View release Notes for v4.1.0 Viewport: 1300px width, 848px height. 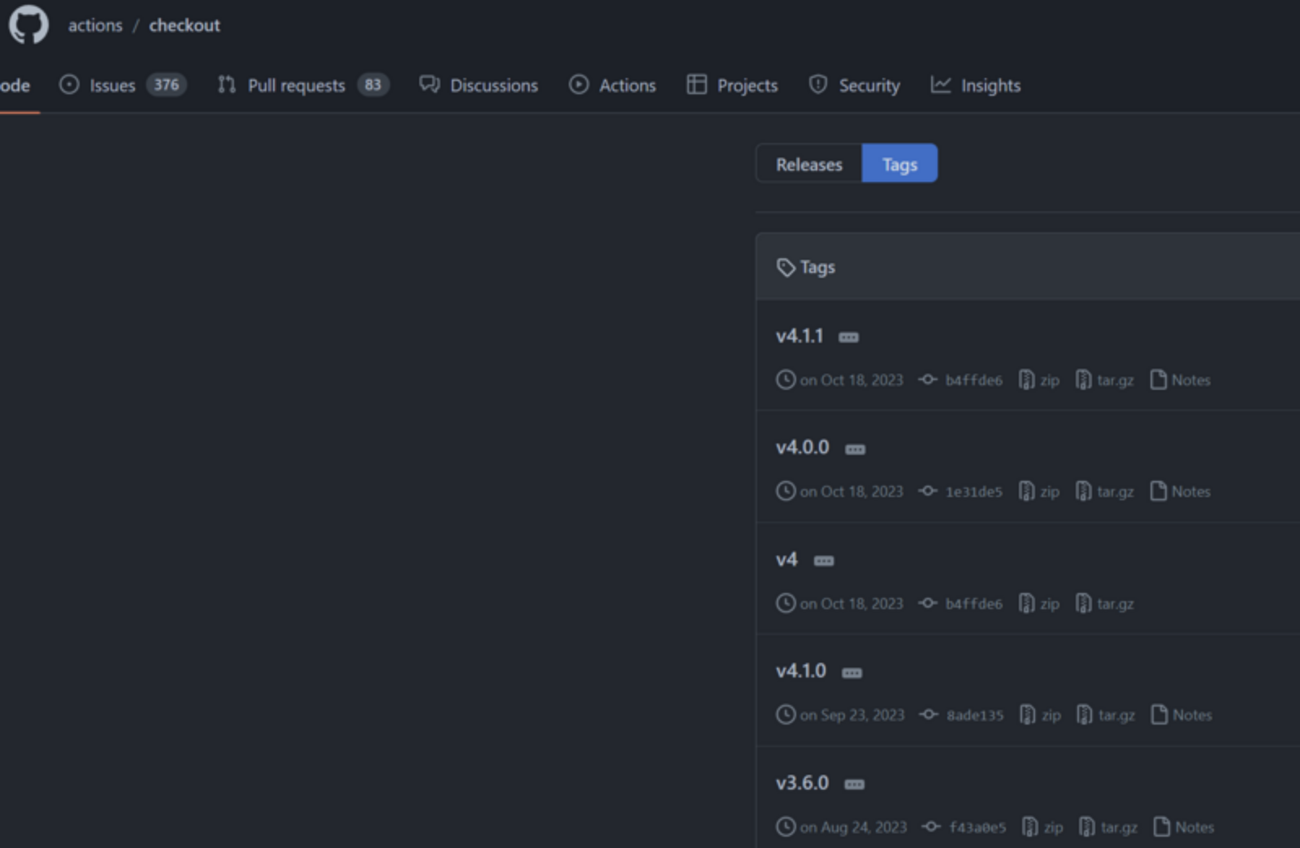1181,715
